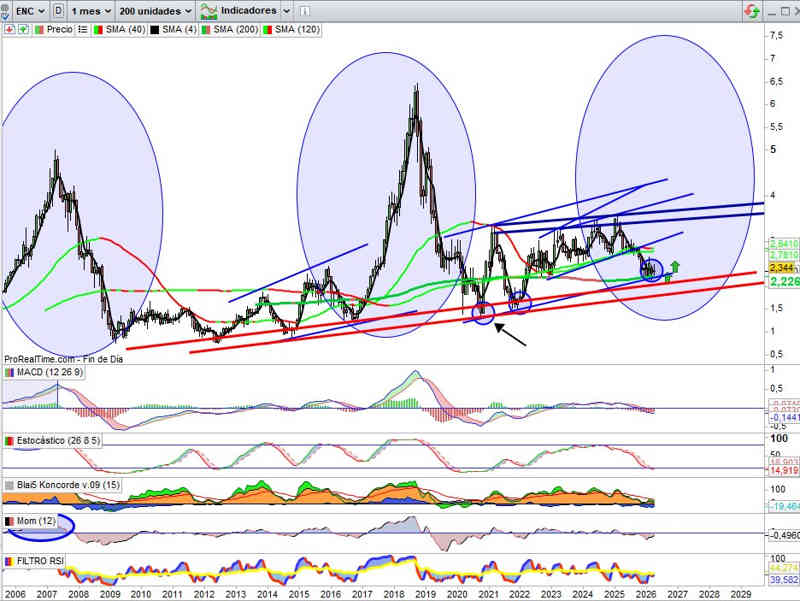Image resolution: width=800 pixels, height=601 pixels.
Task: Click the D timeframe icon
Action: 58,11
